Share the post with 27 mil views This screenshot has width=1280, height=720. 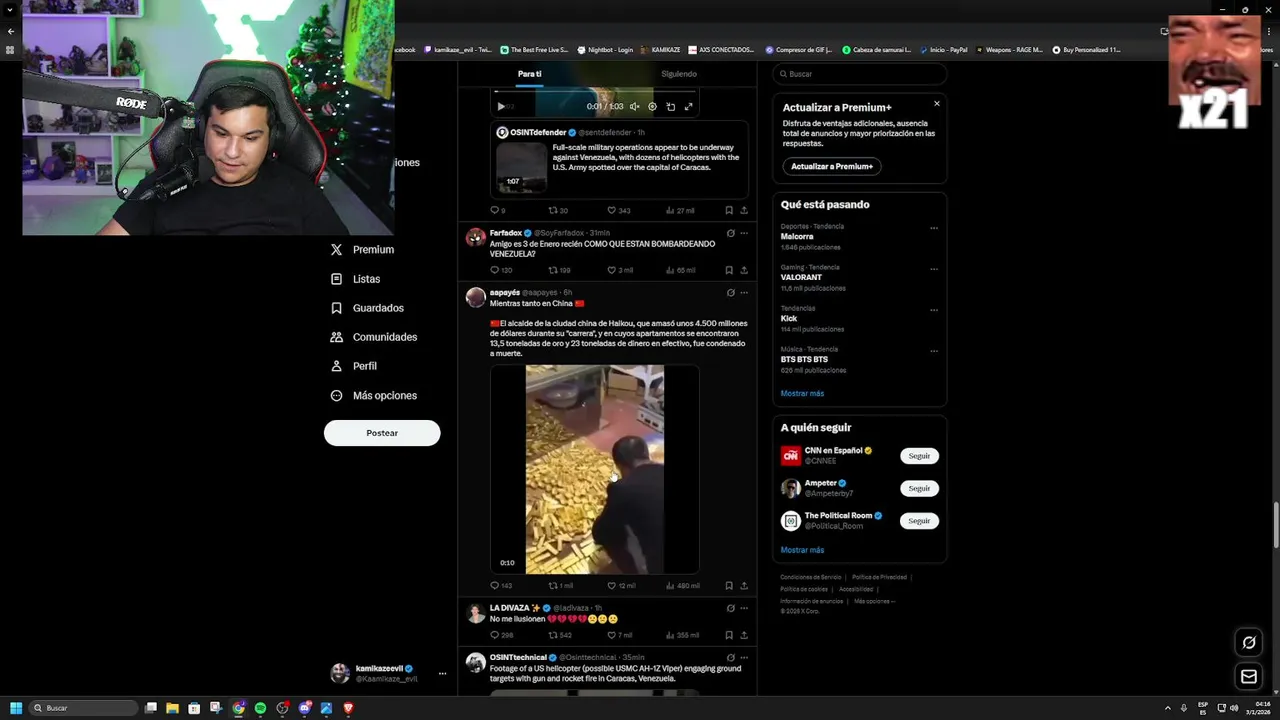[x=744, y=210]
